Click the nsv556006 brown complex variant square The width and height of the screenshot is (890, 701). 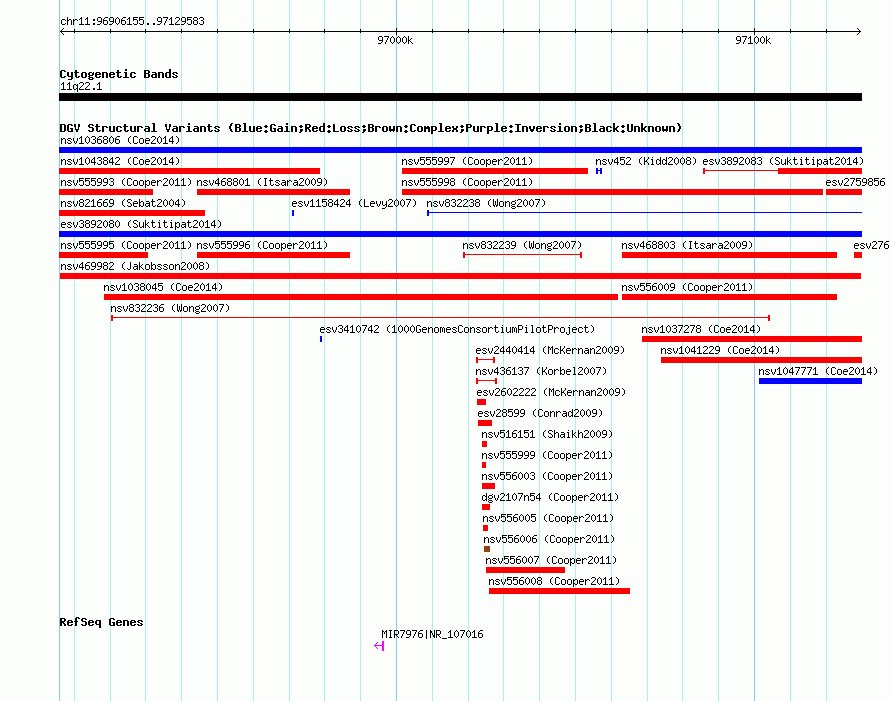[x=487, y=549]
